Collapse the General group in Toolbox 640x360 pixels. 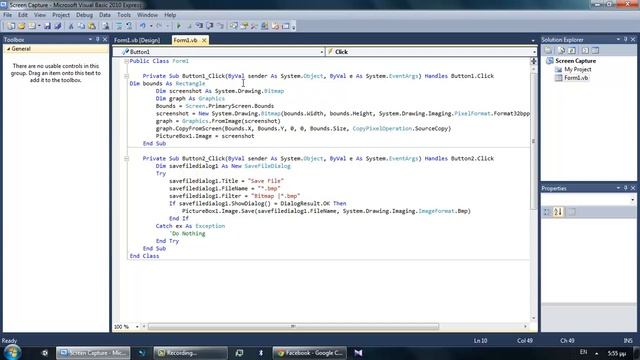coord(8,49)
